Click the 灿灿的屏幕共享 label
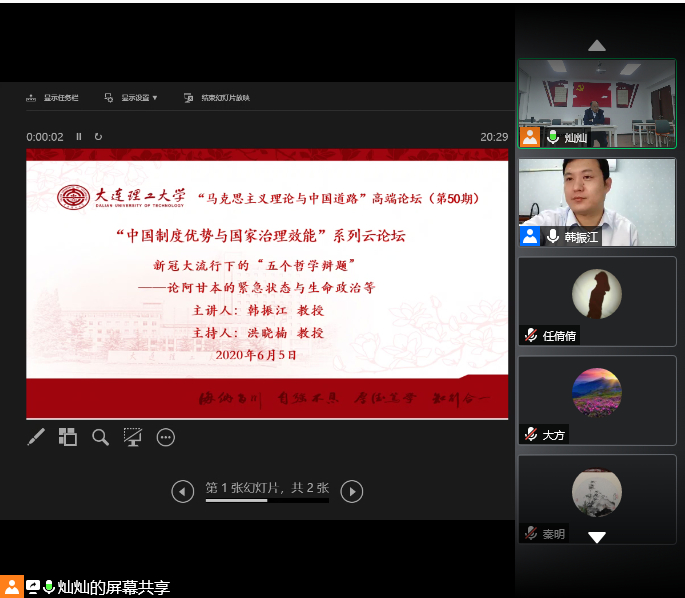The image size is (685, 598). 114,587
